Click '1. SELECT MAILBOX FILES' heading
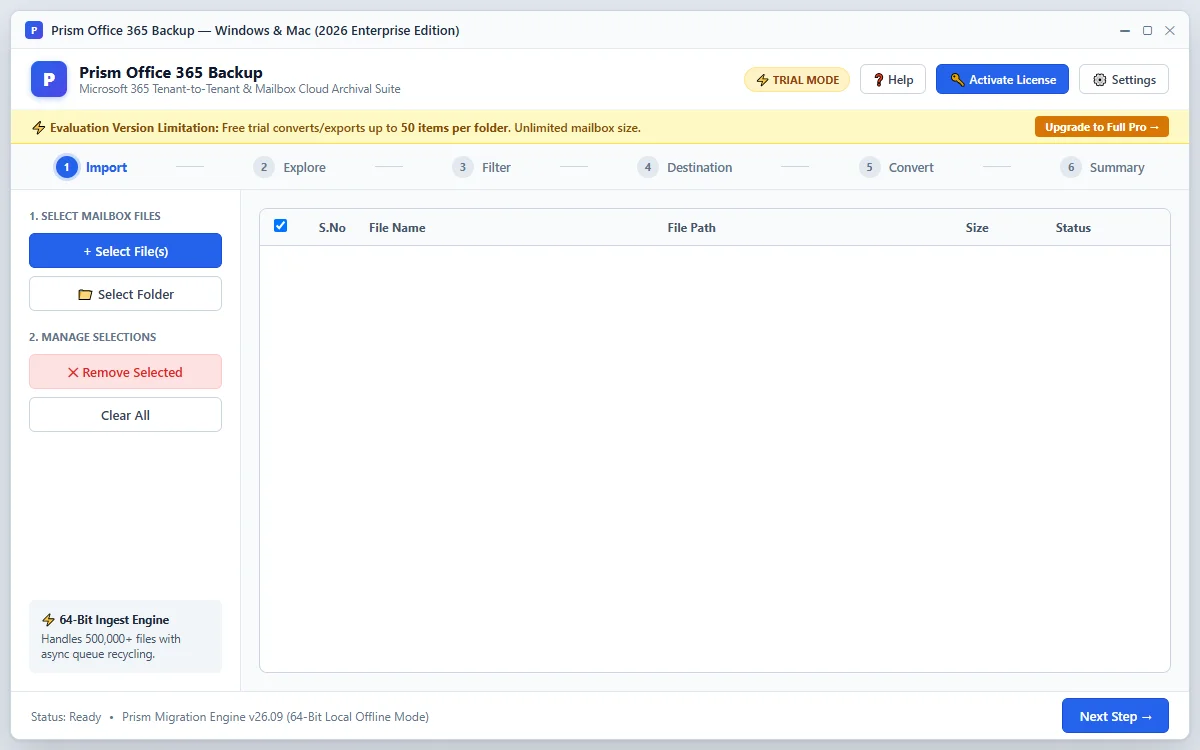The image size is (1200, 750). [x=95, y=216]
